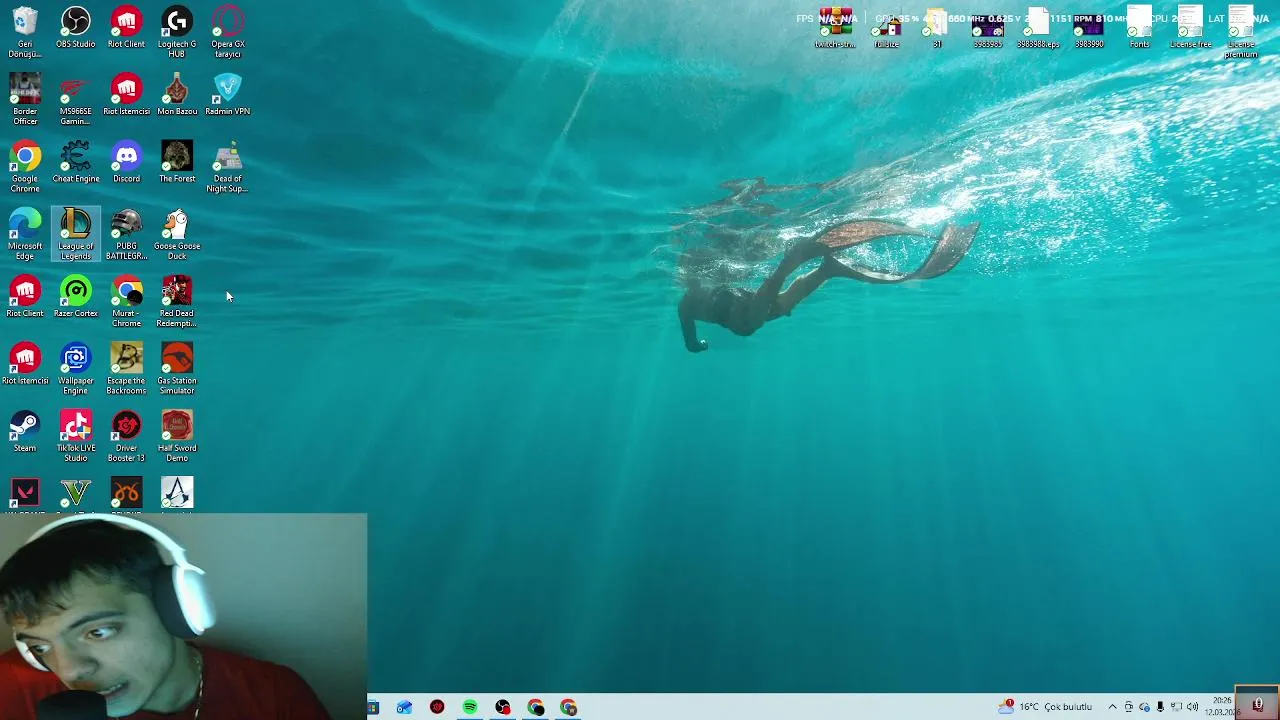The width and height of the screenshot is (1280, 720).
Task: Open the Wallpaper Engine desktop icon
Action: tap(76, 369)
